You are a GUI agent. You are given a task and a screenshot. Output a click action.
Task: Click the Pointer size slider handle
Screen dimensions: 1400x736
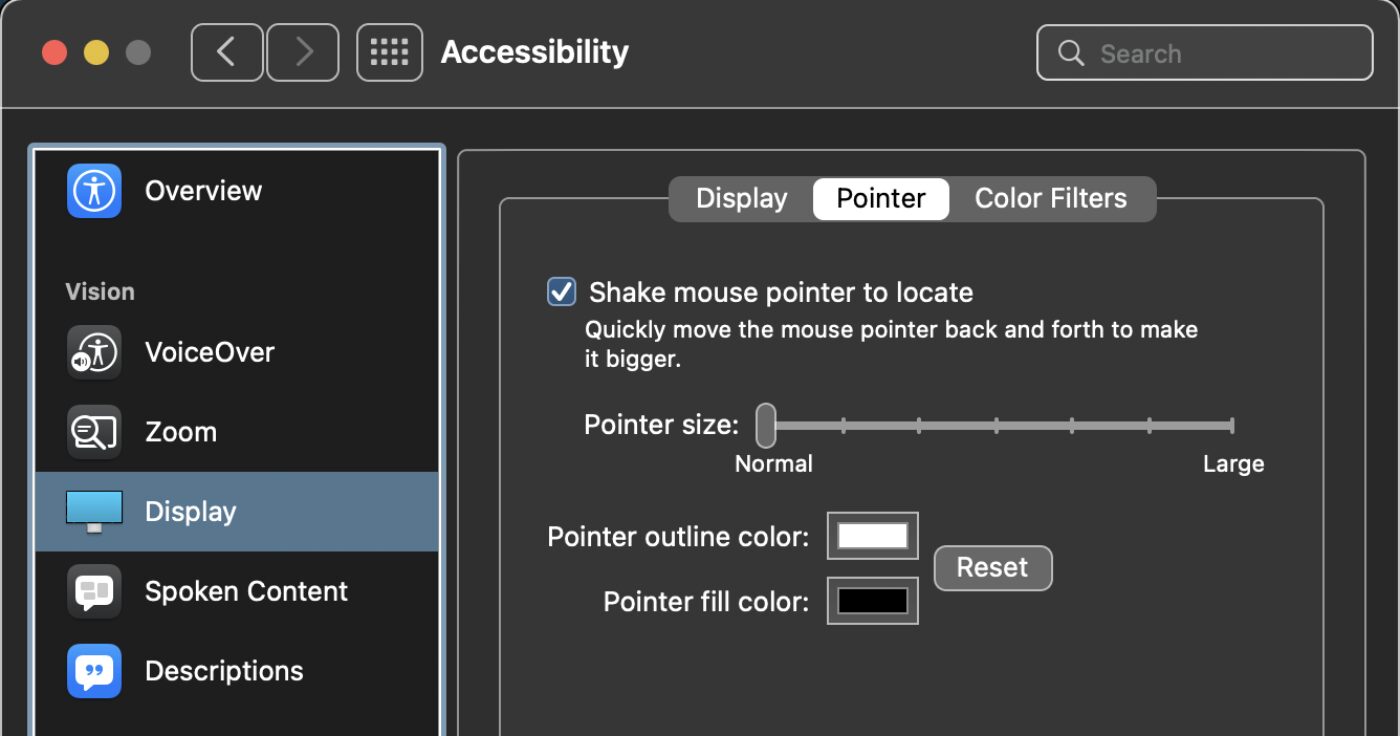(x=766, y=425)
